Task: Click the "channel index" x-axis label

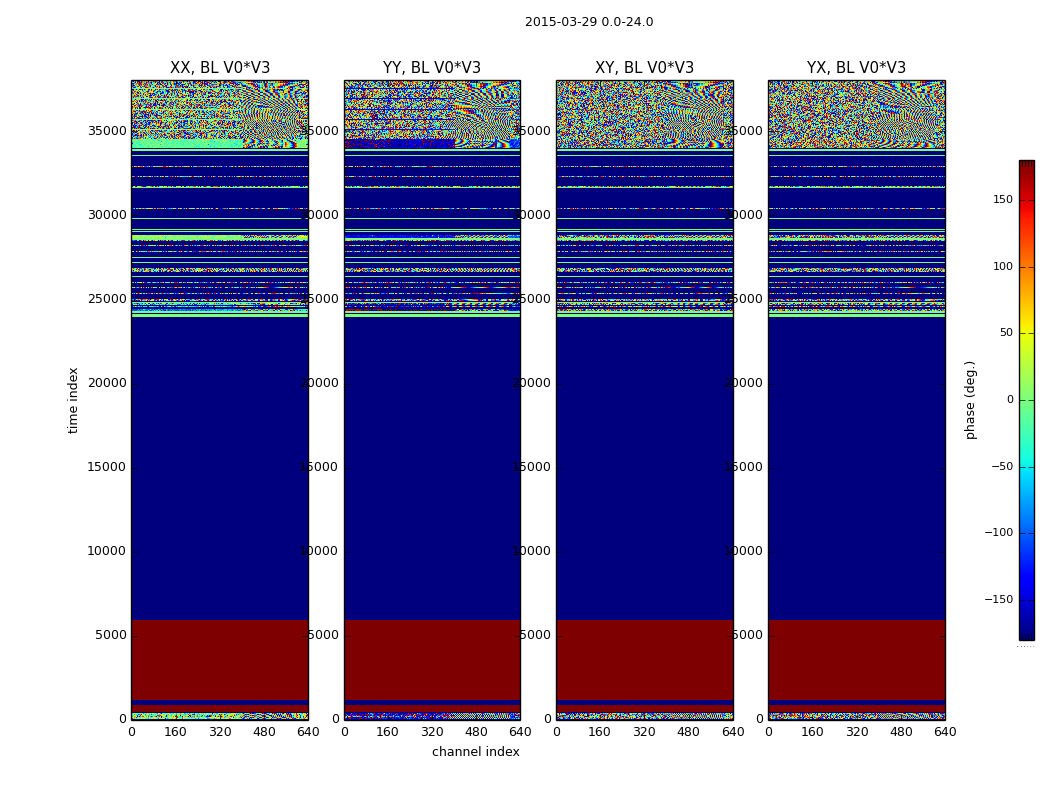Action: [476, 752]
